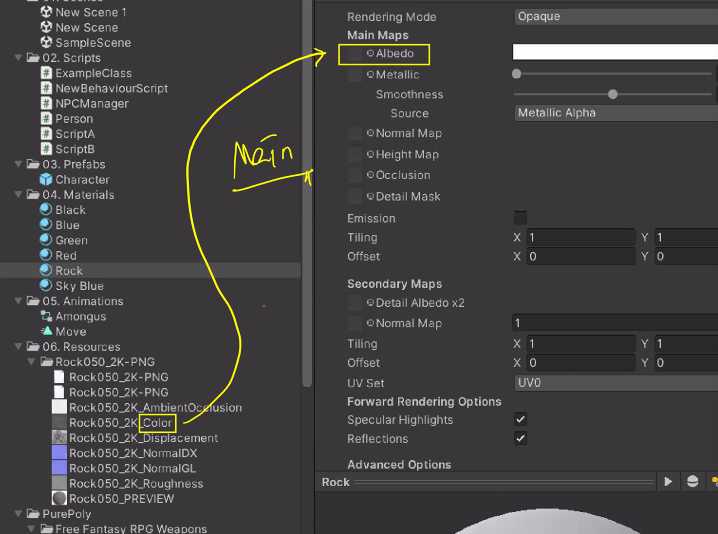Select the Rock050_2K_Roughness texture

136,484
